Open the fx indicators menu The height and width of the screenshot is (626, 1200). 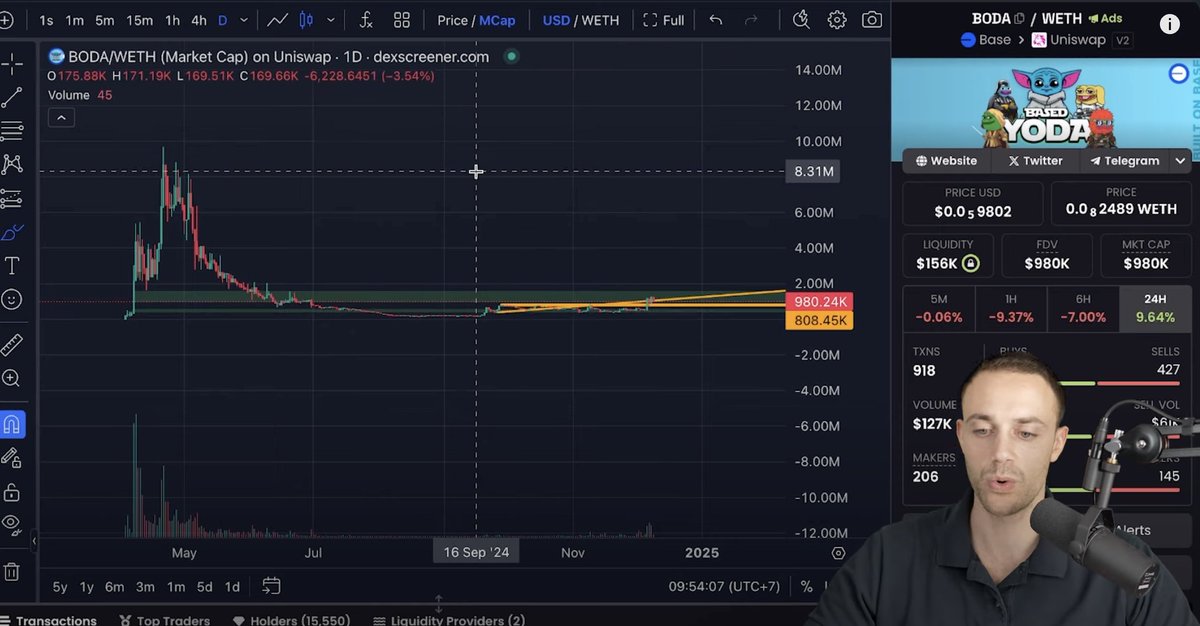(366, 20)
